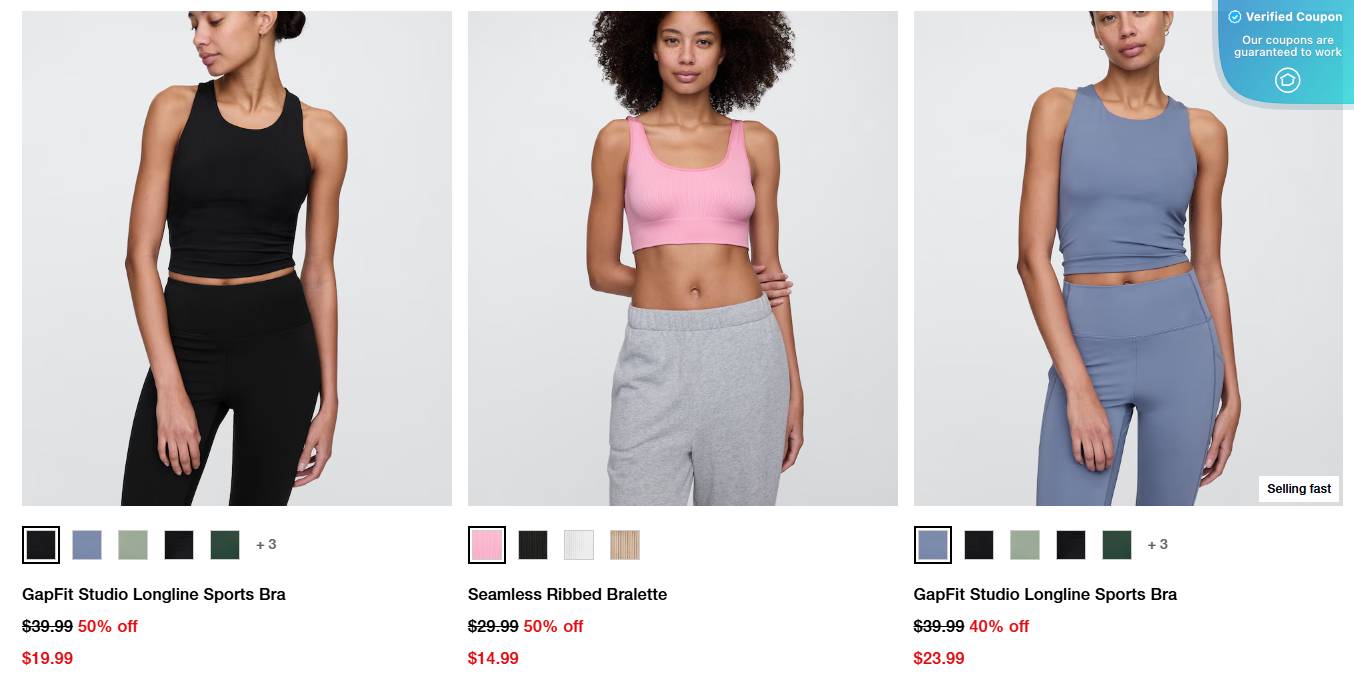Choose sage green swatch on third product
This screenshot has width=1354, height=695.
[1025, 545]
